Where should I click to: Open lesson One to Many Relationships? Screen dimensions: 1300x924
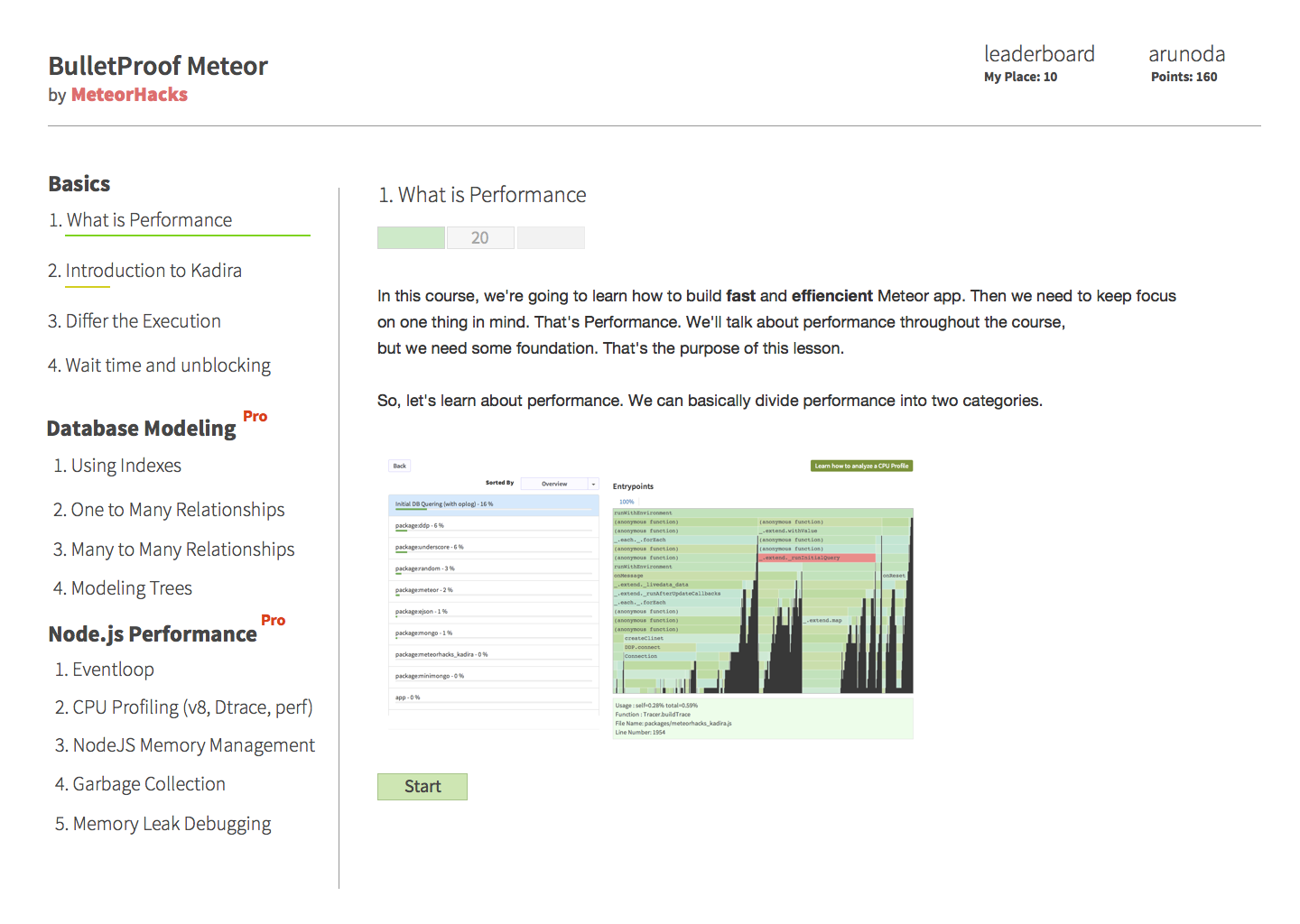169,510
